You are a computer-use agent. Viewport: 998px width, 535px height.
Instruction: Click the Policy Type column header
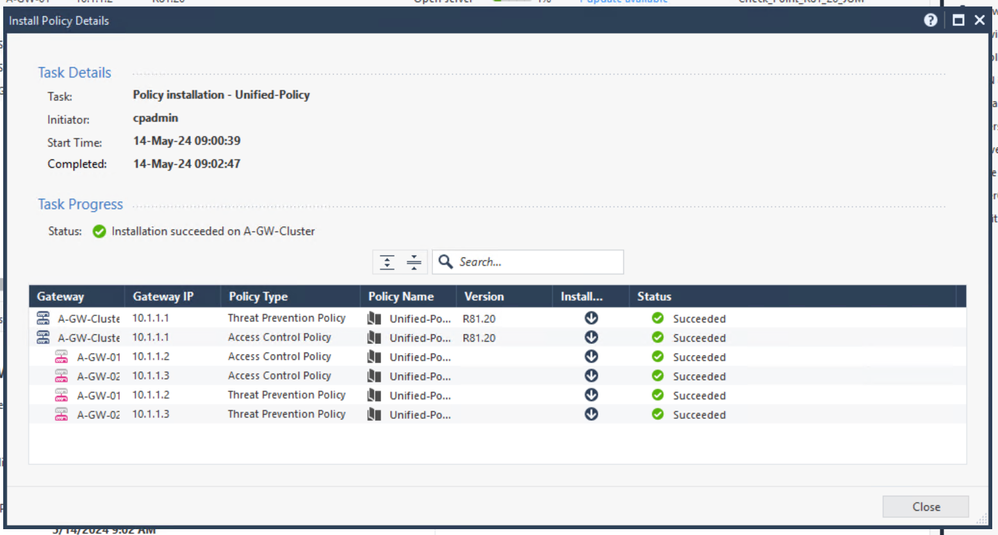pos(258,296)
